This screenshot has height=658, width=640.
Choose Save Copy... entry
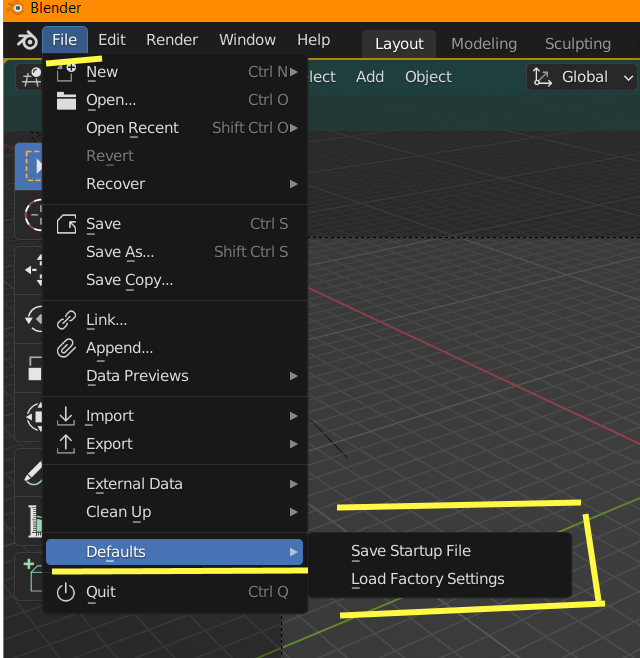pos(175,280)
